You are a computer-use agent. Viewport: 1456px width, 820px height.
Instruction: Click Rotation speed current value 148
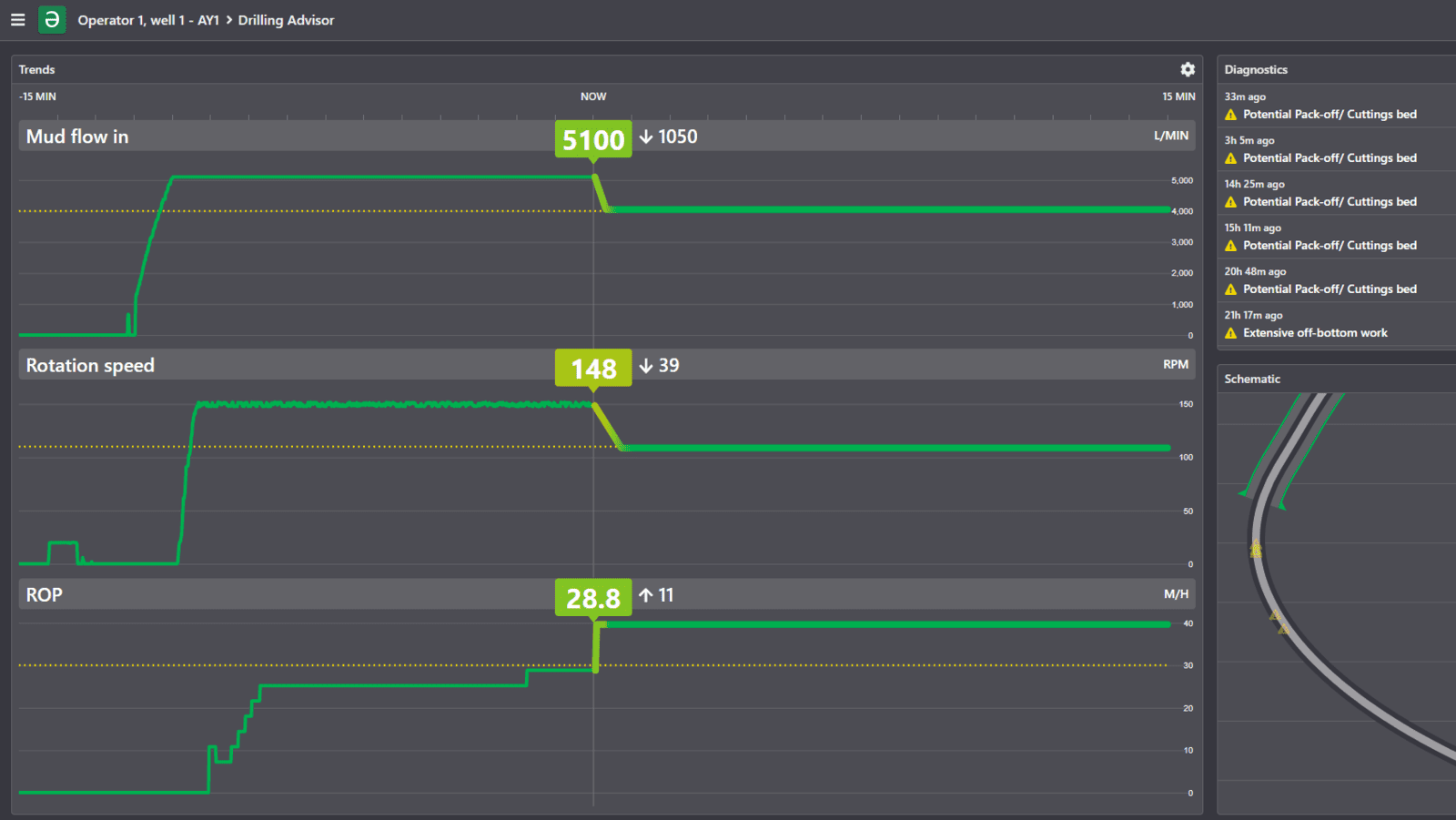(x=593, y=369)
